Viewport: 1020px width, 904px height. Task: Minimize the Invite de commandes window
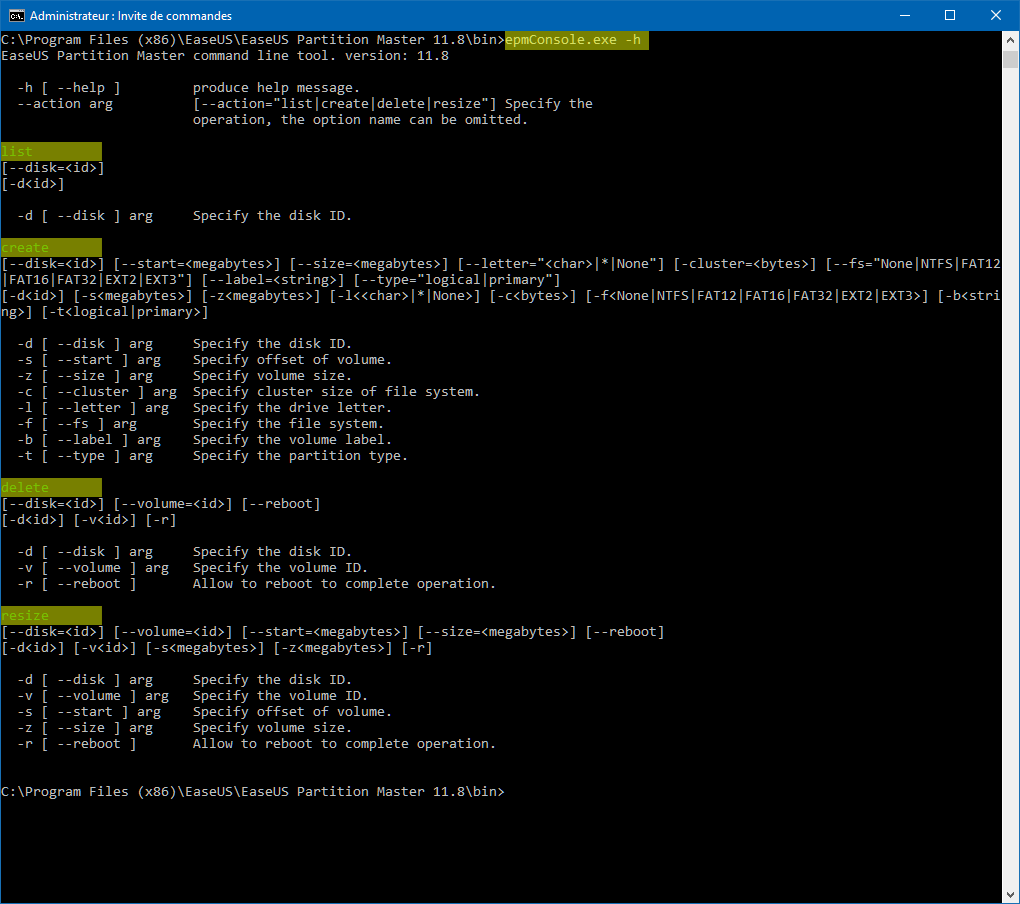point(904,15)
